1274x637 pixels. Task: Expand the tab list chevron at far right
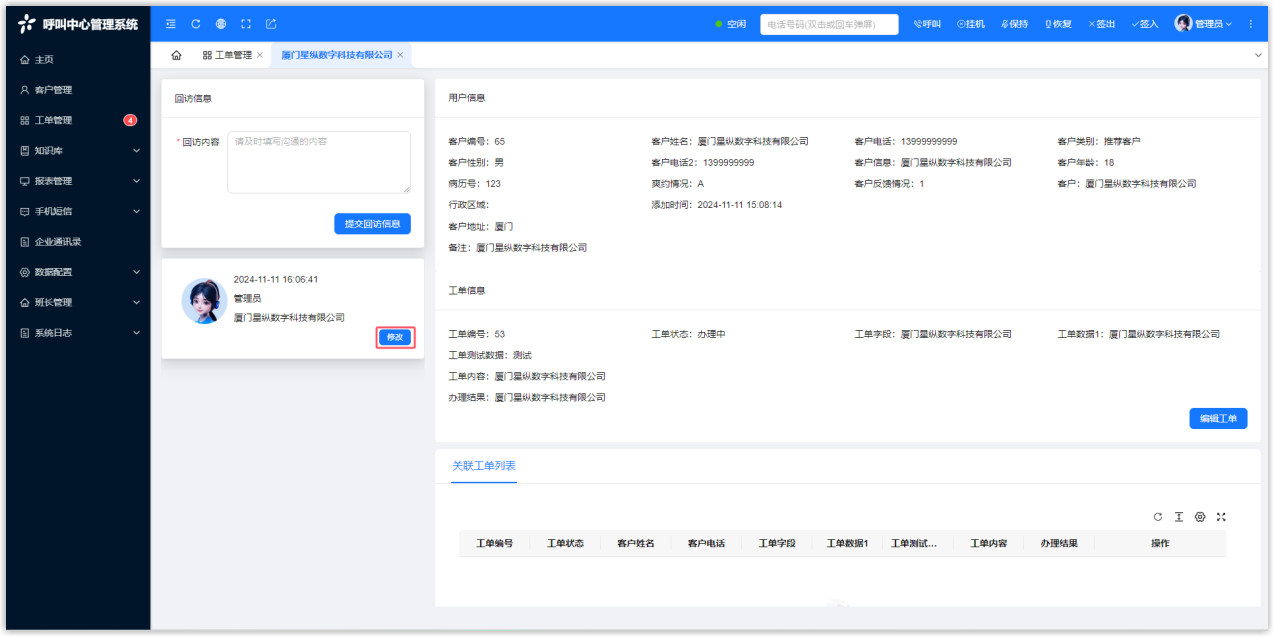pyautogui.click(x=1258, y=55)
